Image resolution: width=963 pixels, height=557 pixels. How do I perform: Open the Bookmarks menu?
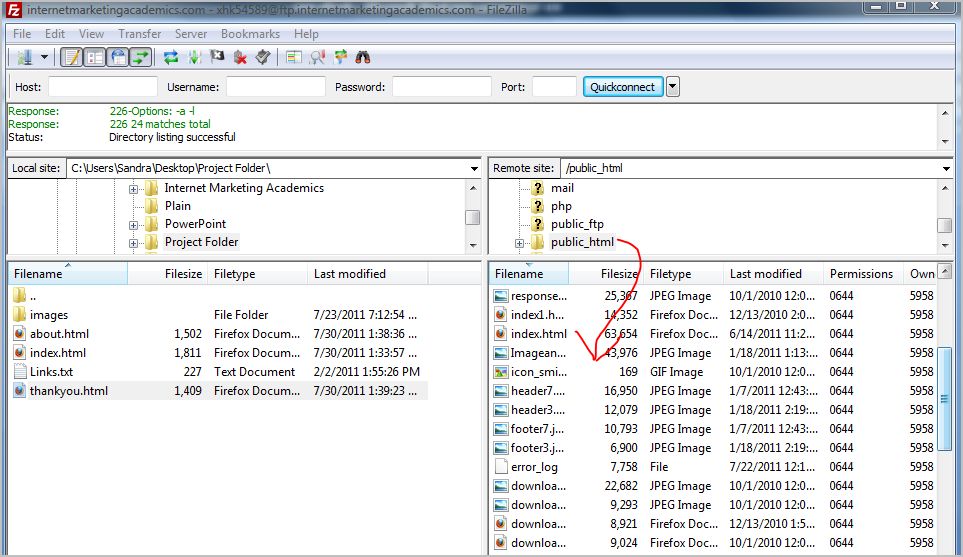[250, 34]
